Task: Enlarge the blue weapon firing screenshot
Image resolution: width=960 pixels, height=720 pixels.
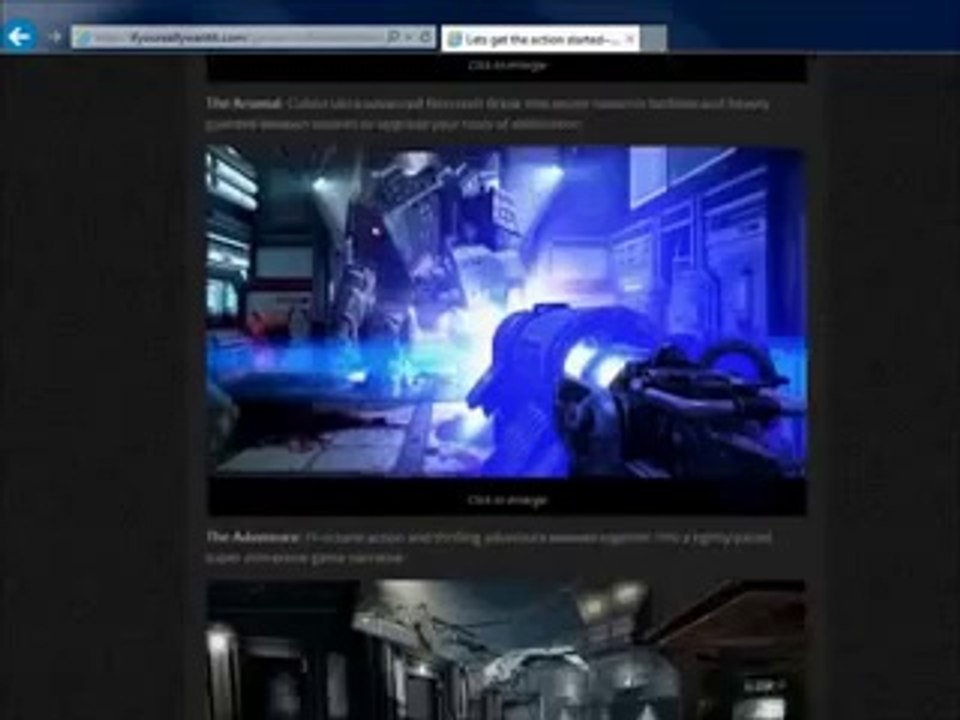Action: click(x=506, y=312)
